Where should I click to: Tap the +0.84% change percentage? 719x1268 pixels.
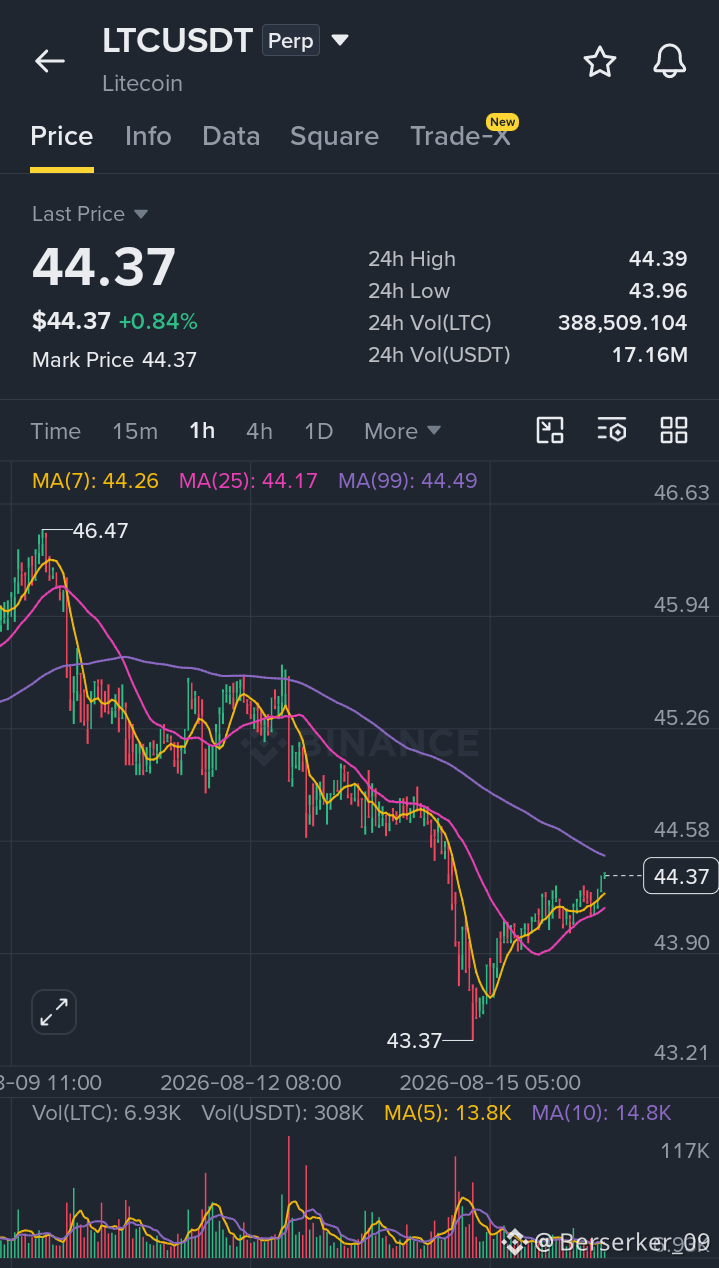[158, 321]
